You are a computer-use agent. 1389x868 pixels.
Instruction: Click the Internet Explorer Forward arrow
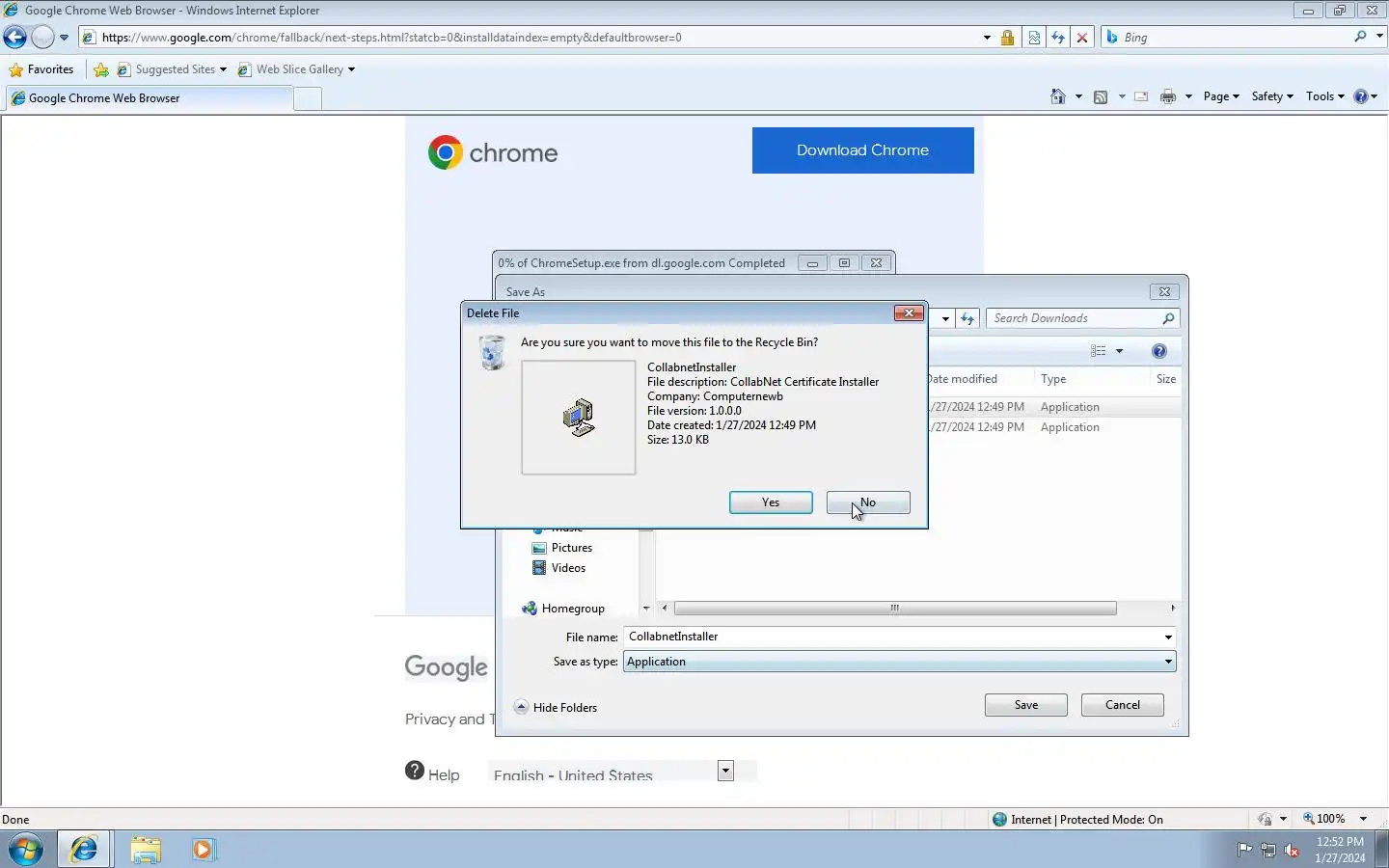click(x=42, y=38)
